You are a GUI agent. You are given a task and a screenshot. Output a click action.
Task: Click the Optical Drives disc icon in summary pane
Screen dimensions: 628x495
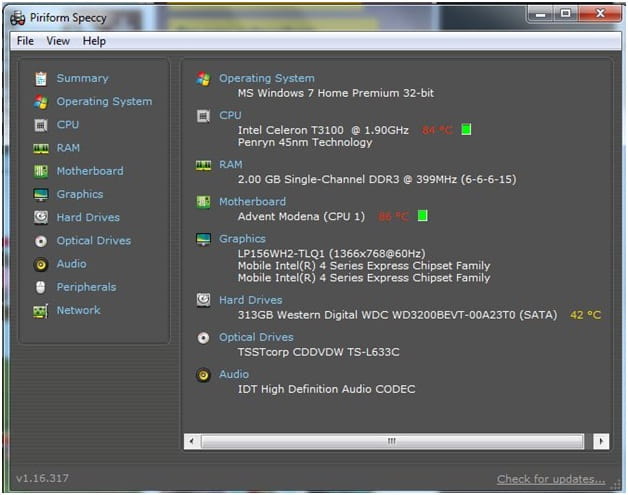click(x=203, y=338)
